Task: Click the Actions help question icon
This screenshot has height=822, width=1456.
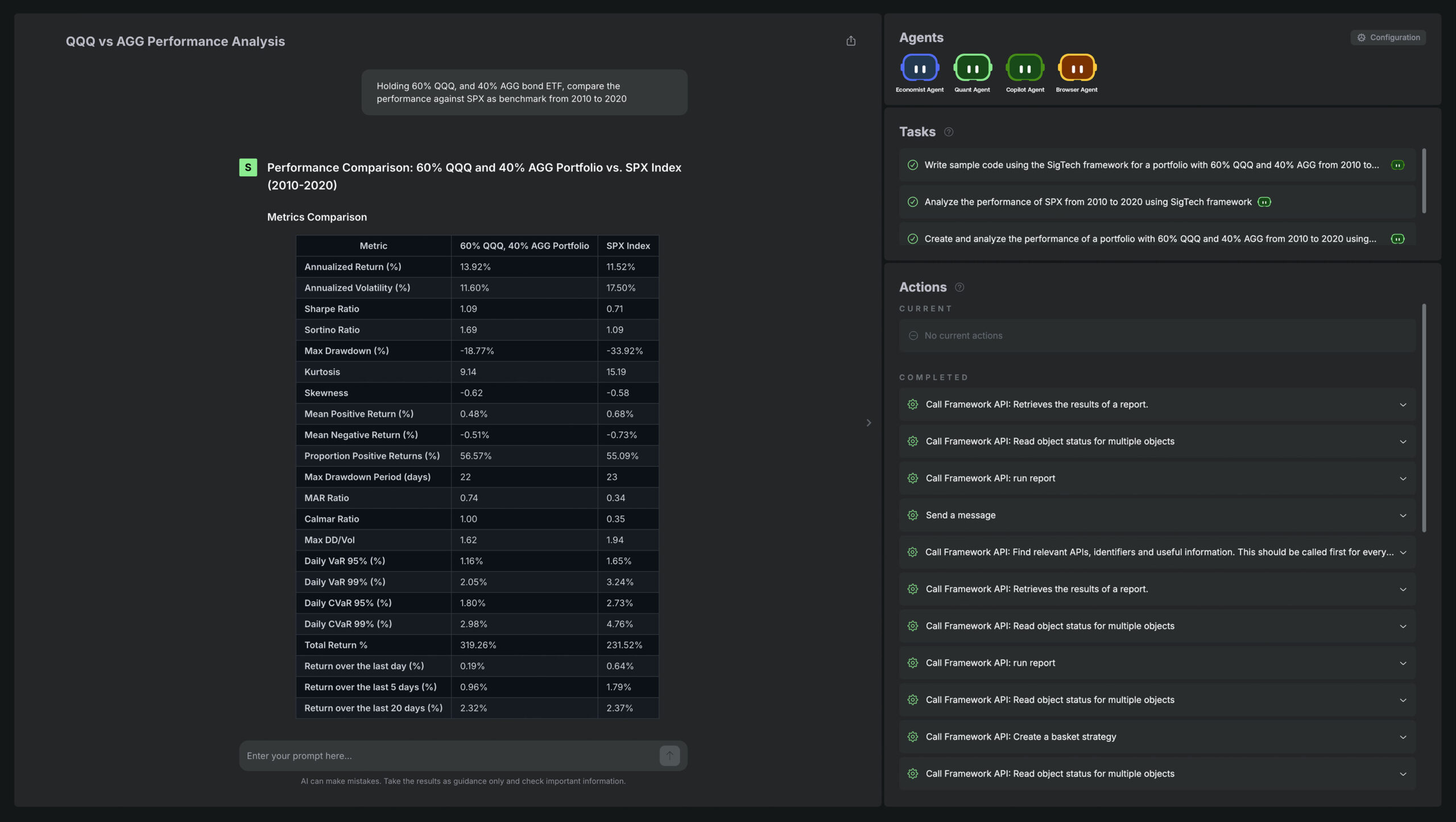Action: point(959,288)
